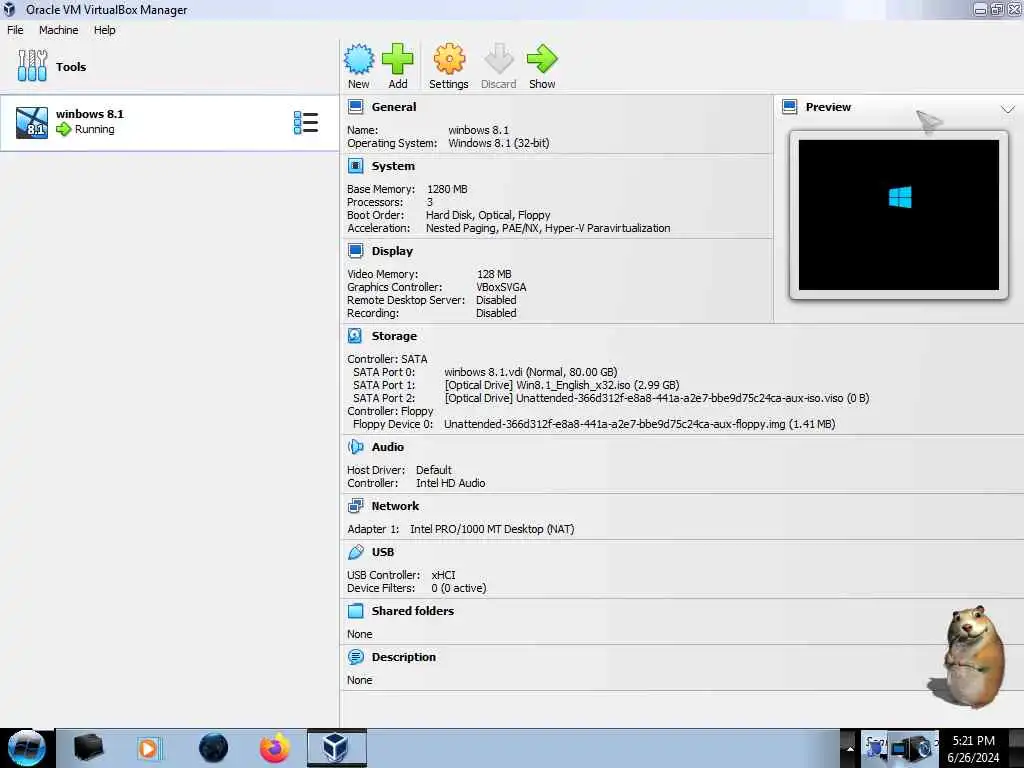Screen dimensions: 1024x768
Task: Select the Tools icon in the sidebar
Action: coord(32,66)
